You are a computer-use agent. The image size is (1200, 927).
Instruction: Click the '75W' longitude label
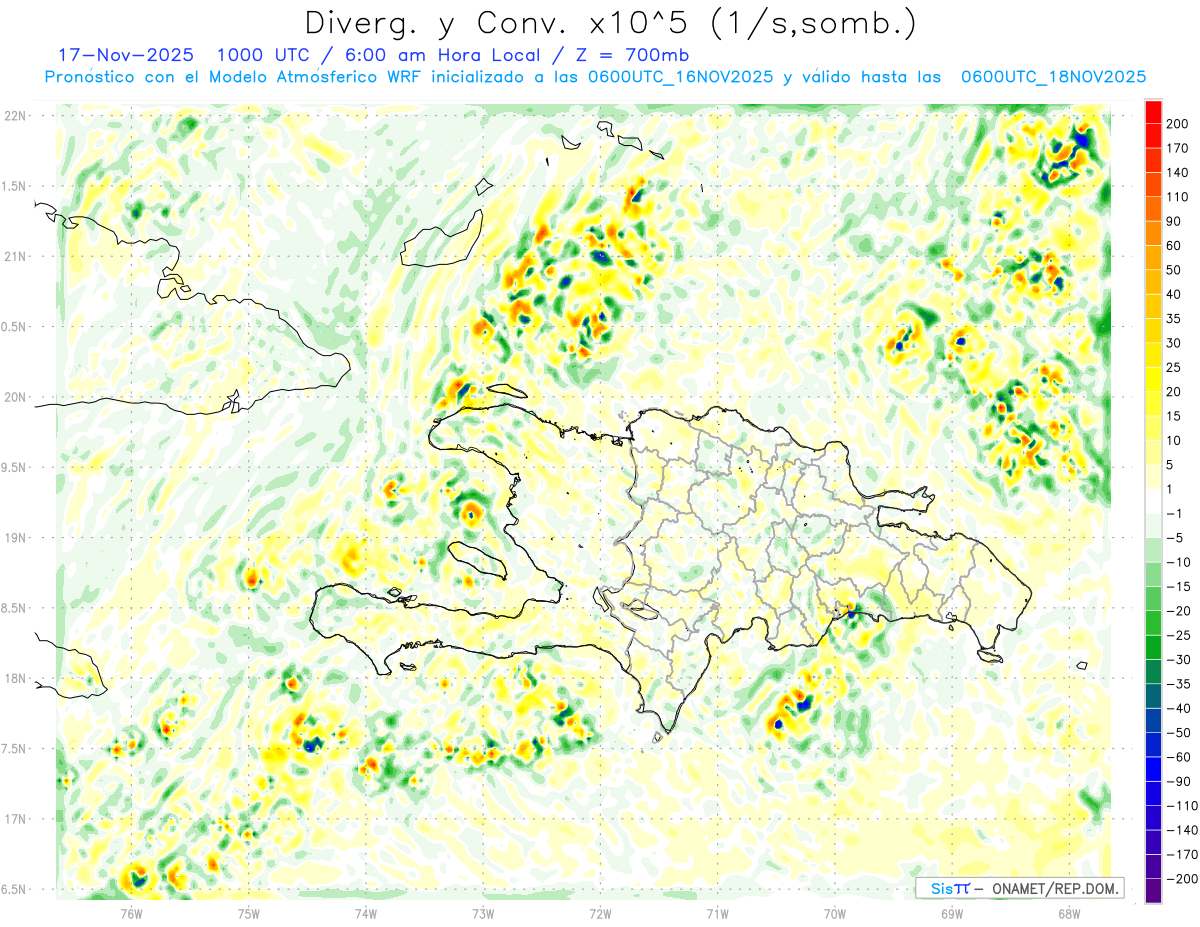[x=249, y=913]
